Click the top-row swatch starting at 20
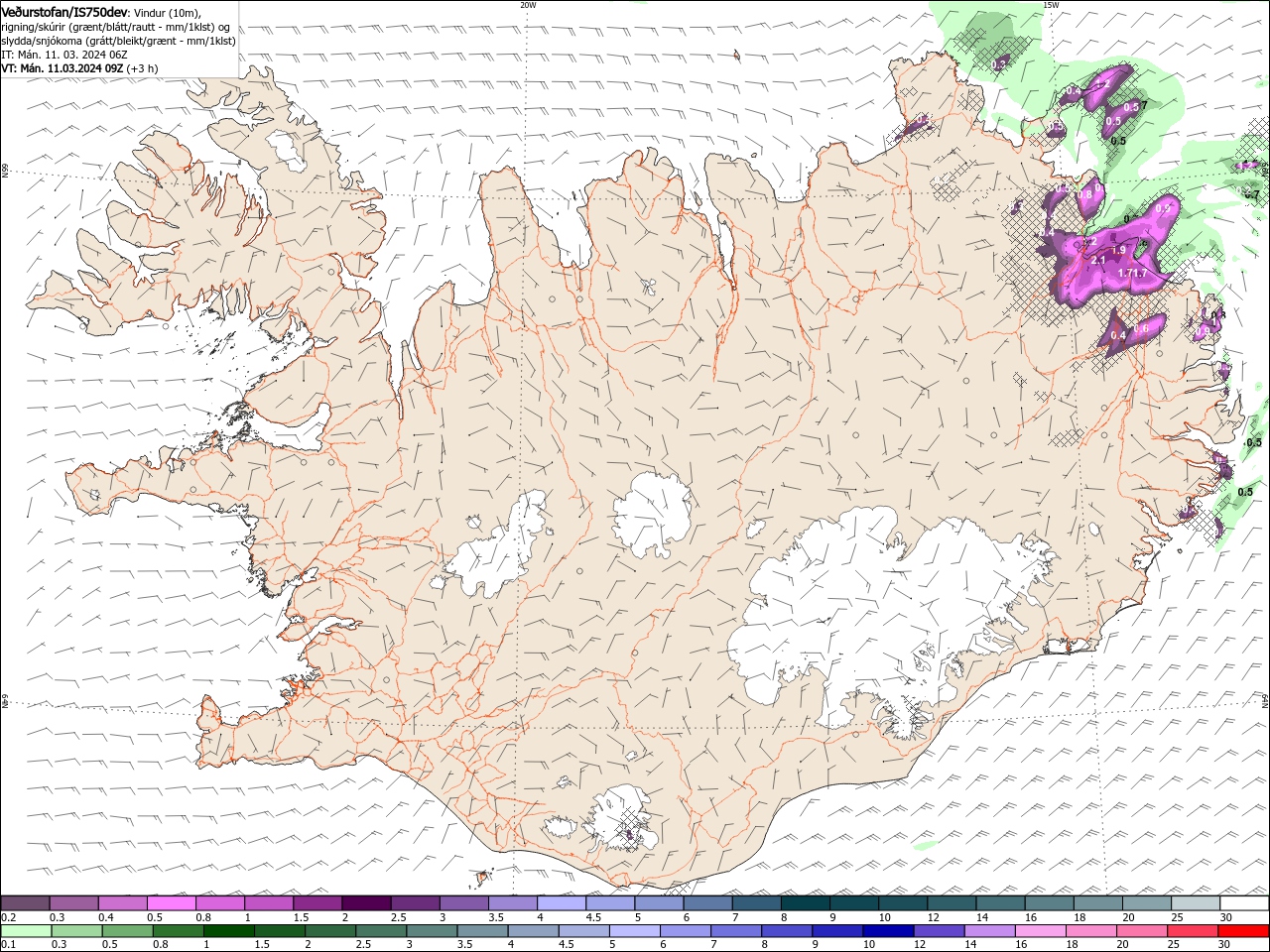Image resolution: width=1270 pixels, height=952 pixels. (x=1146, y=903)
